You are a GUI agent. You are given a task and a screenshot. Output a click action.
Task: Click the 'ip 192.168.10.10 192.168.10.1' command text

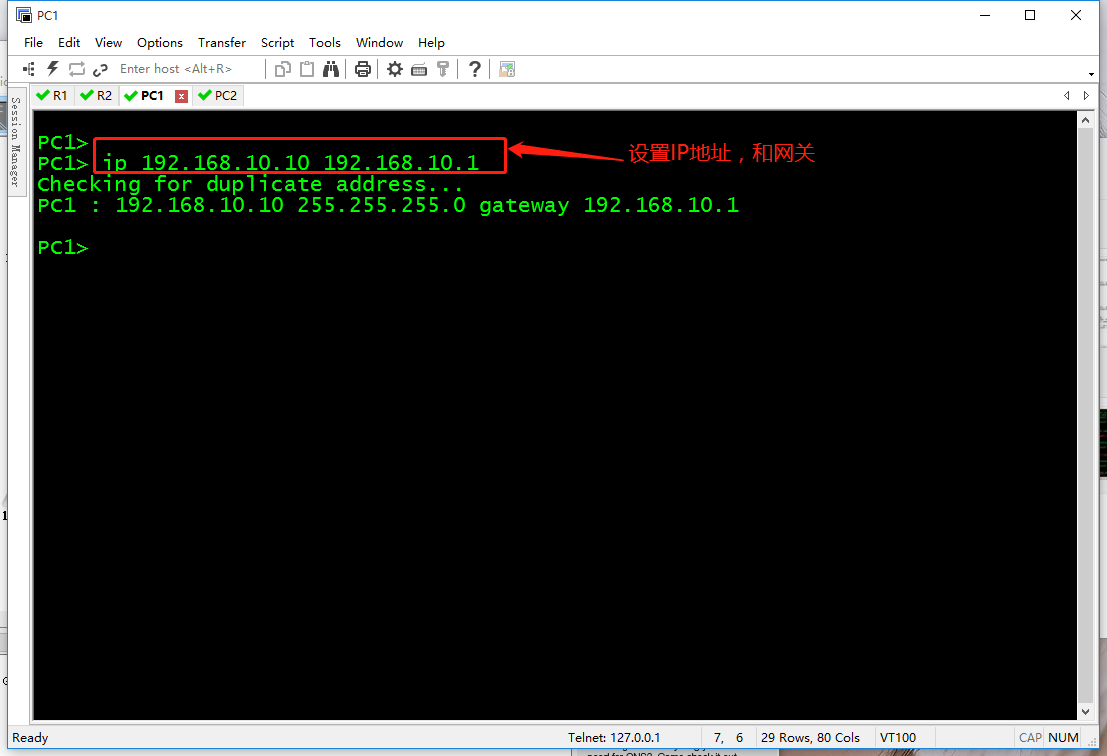291,163
